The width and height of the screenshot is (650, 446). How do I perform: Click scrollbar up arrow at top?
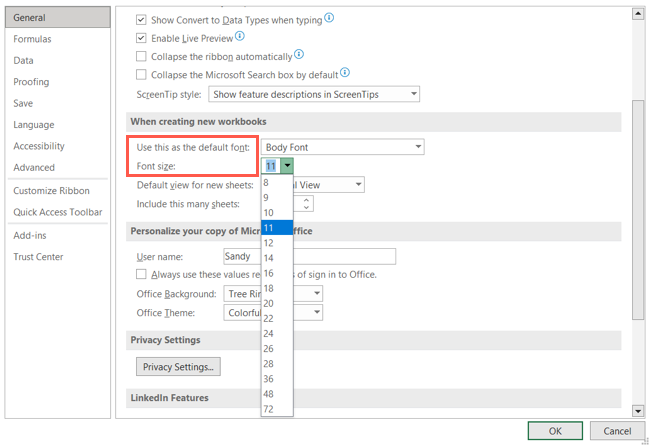pos(638,13)
